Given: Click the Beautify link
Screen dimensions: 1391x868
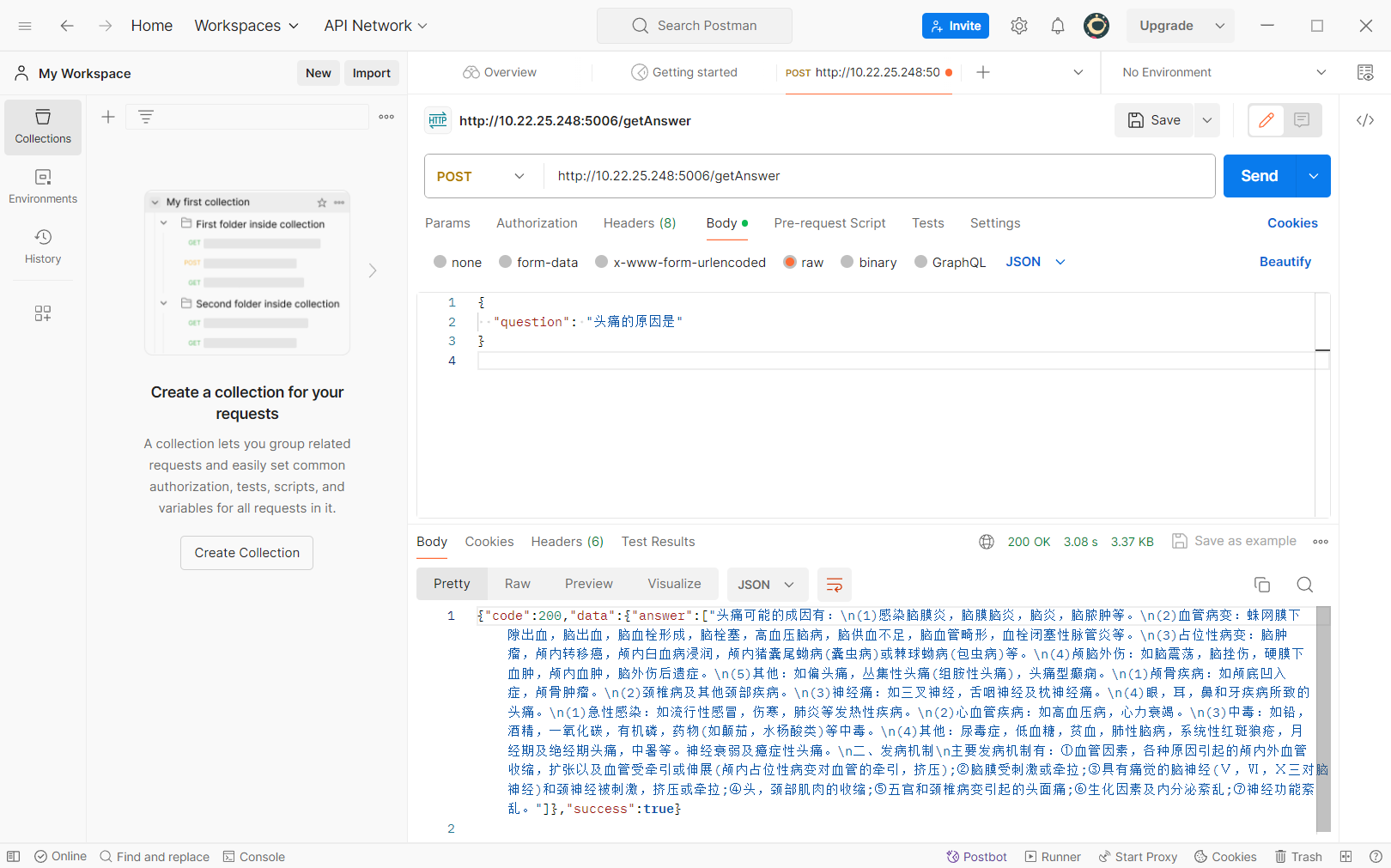Looking at the screenshot, I should 1285,262.
